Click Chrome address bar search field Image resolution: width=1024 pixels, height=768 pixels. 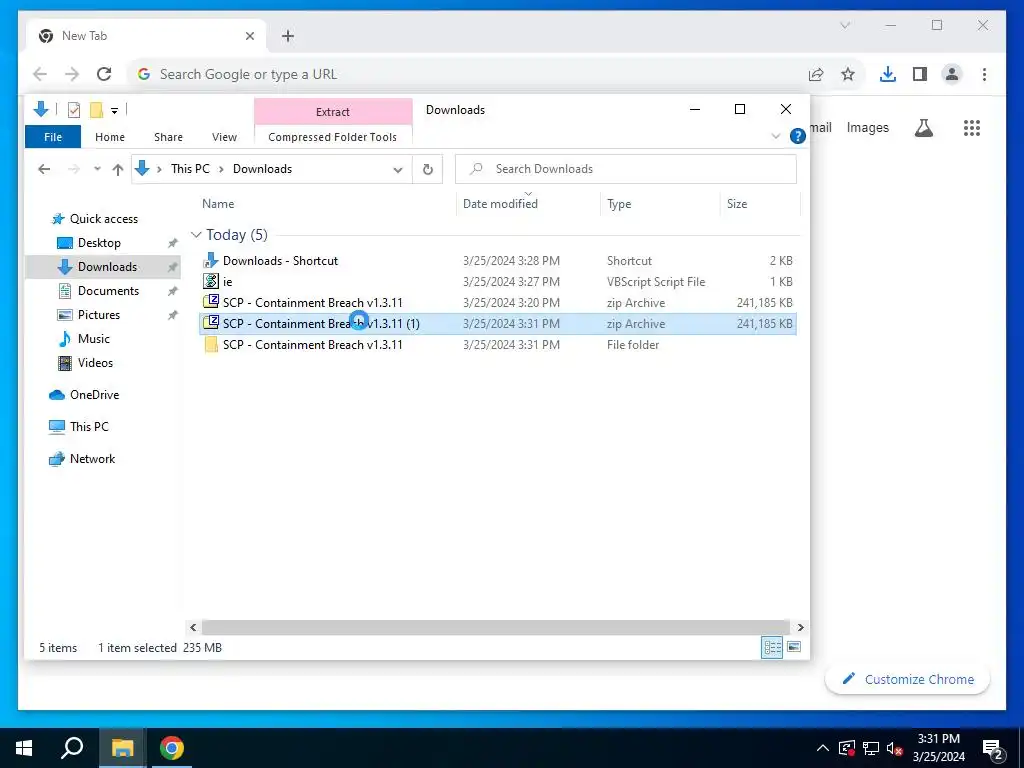(x=470, y=74)
